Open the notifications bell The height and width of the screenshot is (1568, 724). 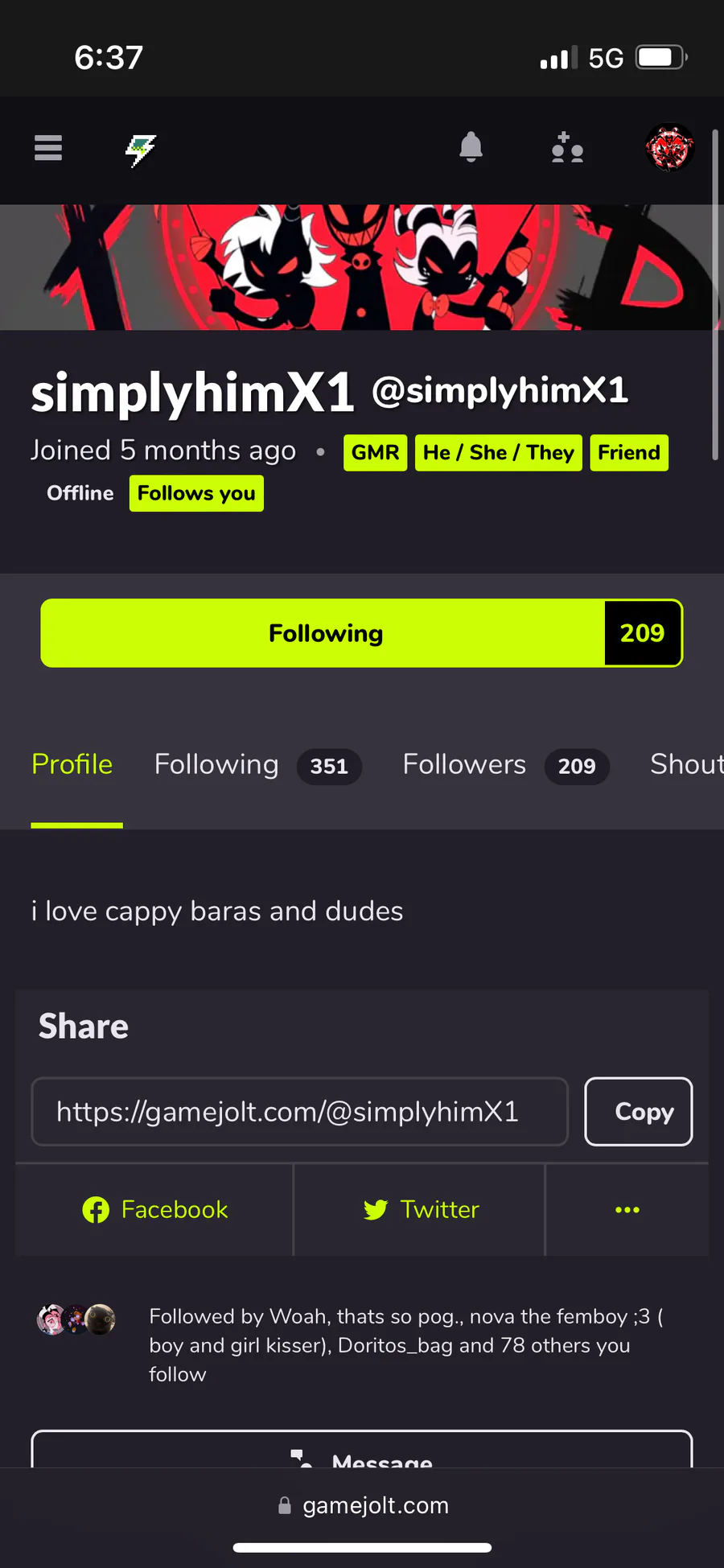[471, 147]
